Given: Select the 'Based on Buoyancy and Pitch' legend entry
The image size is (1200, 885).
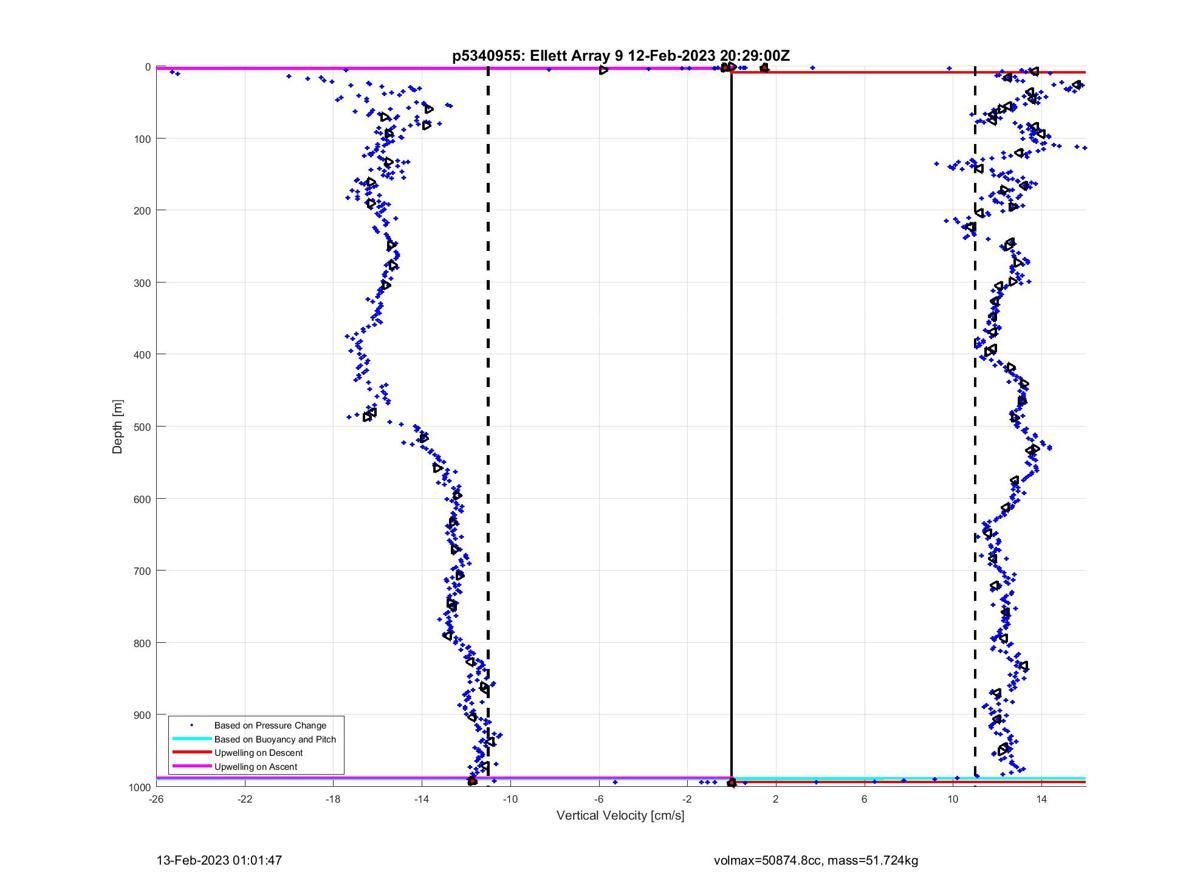Looking at the screenshot, I should tap(275, 739).
